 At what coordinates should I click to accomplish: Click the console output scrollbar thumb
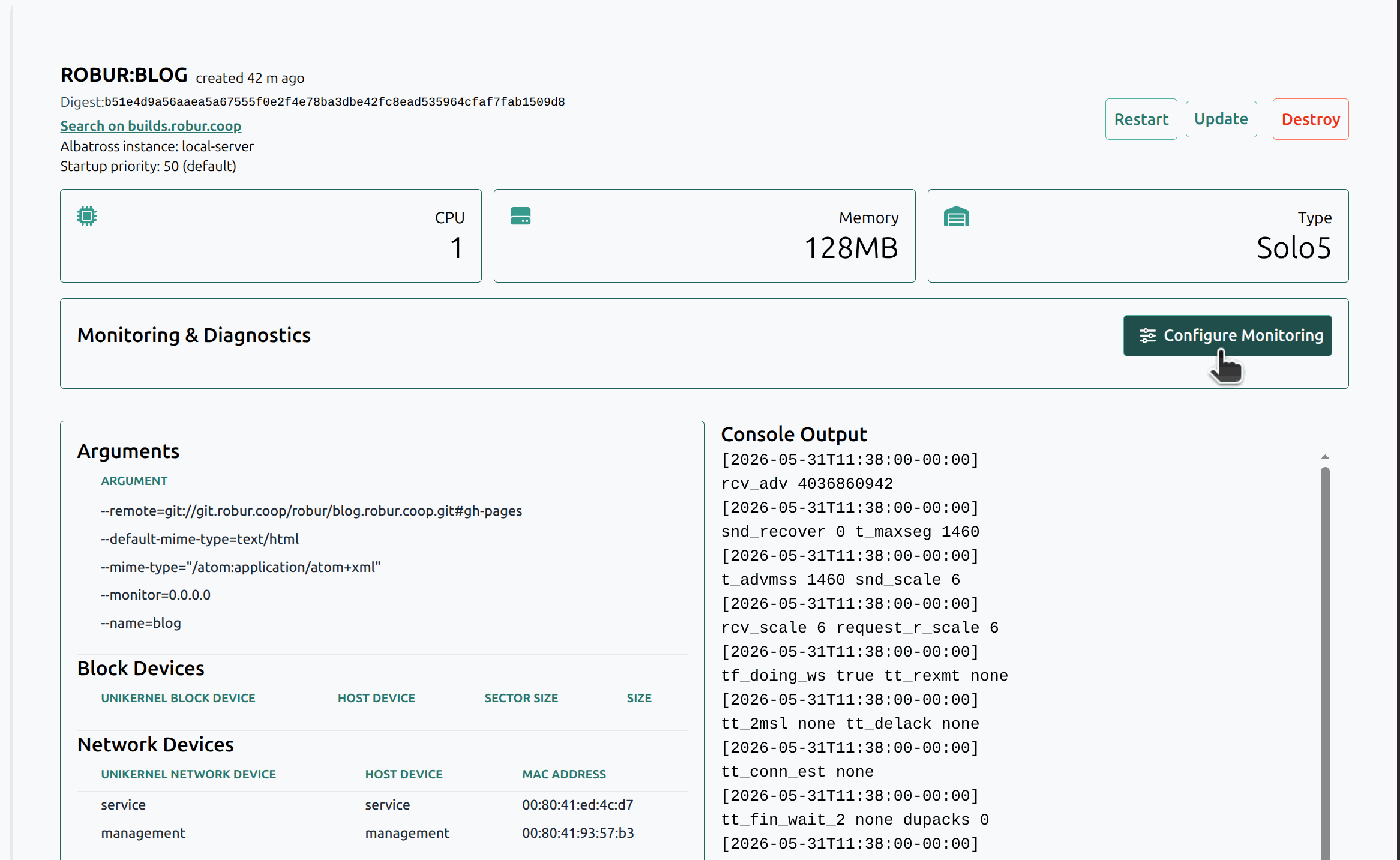click(1325, 663)
